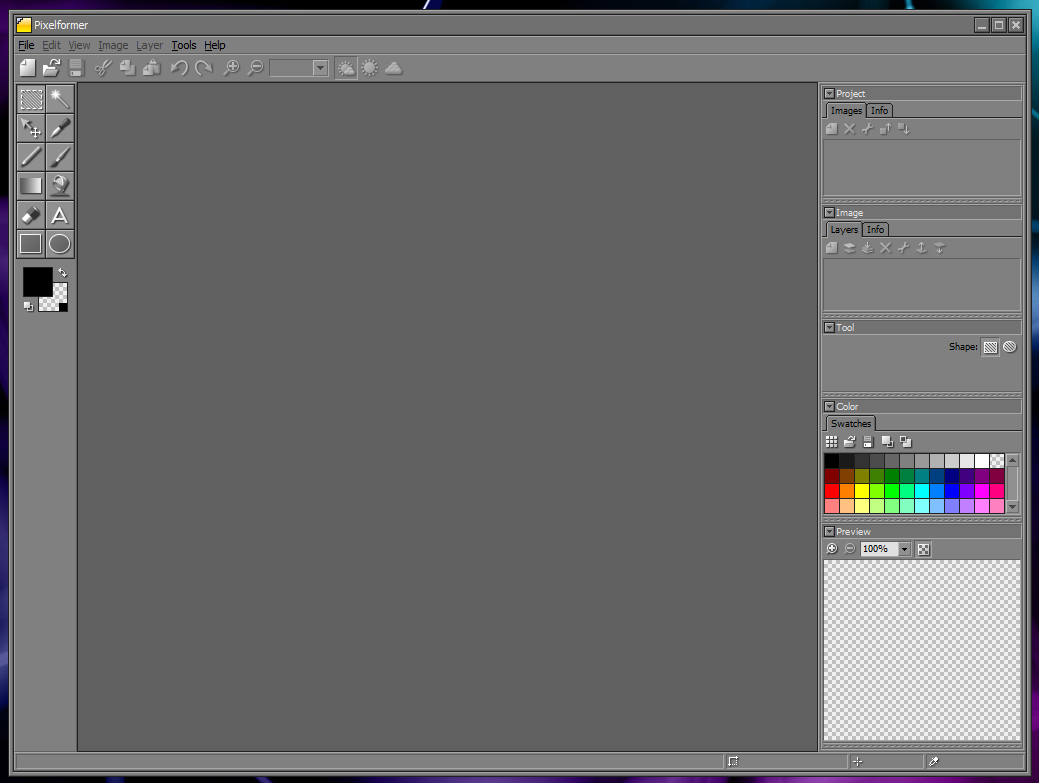Image resolution: width=1039 pixels, height=783 pixels.
Task: Collapse the Color panel
Action: [829, 407]
